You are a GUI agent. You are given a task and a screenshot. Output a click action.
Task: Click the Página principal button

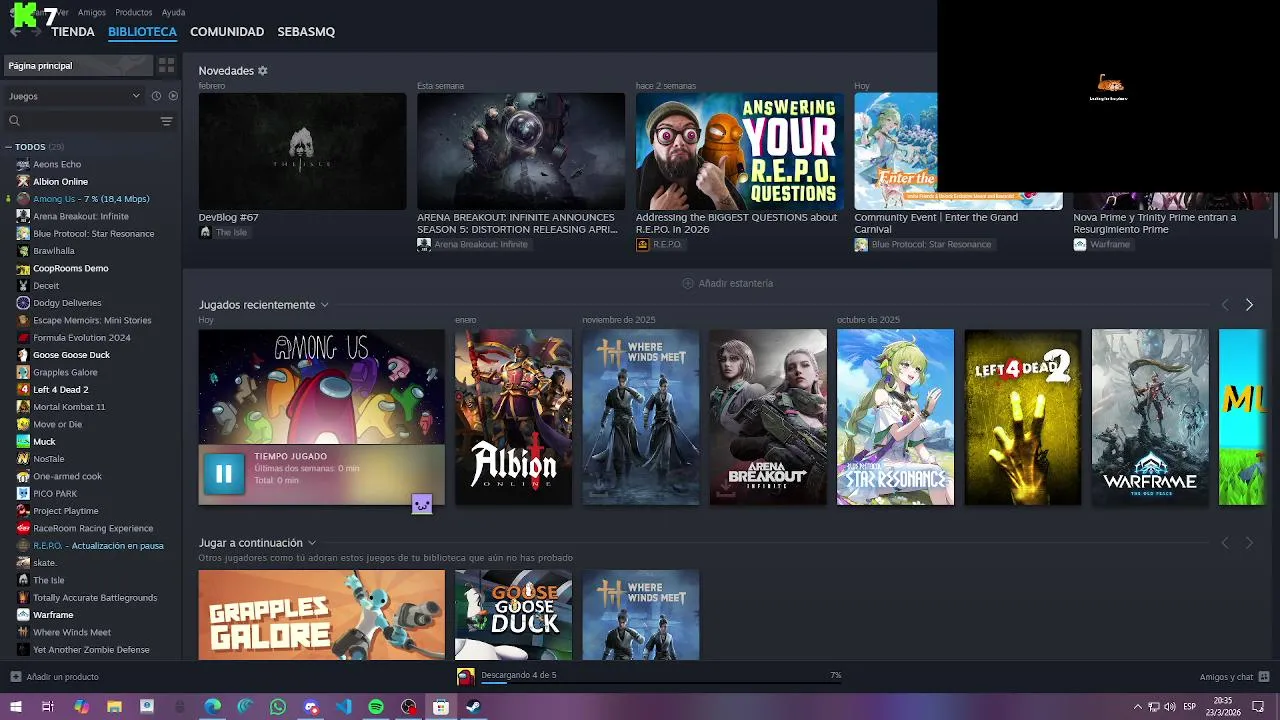point(78,65)
